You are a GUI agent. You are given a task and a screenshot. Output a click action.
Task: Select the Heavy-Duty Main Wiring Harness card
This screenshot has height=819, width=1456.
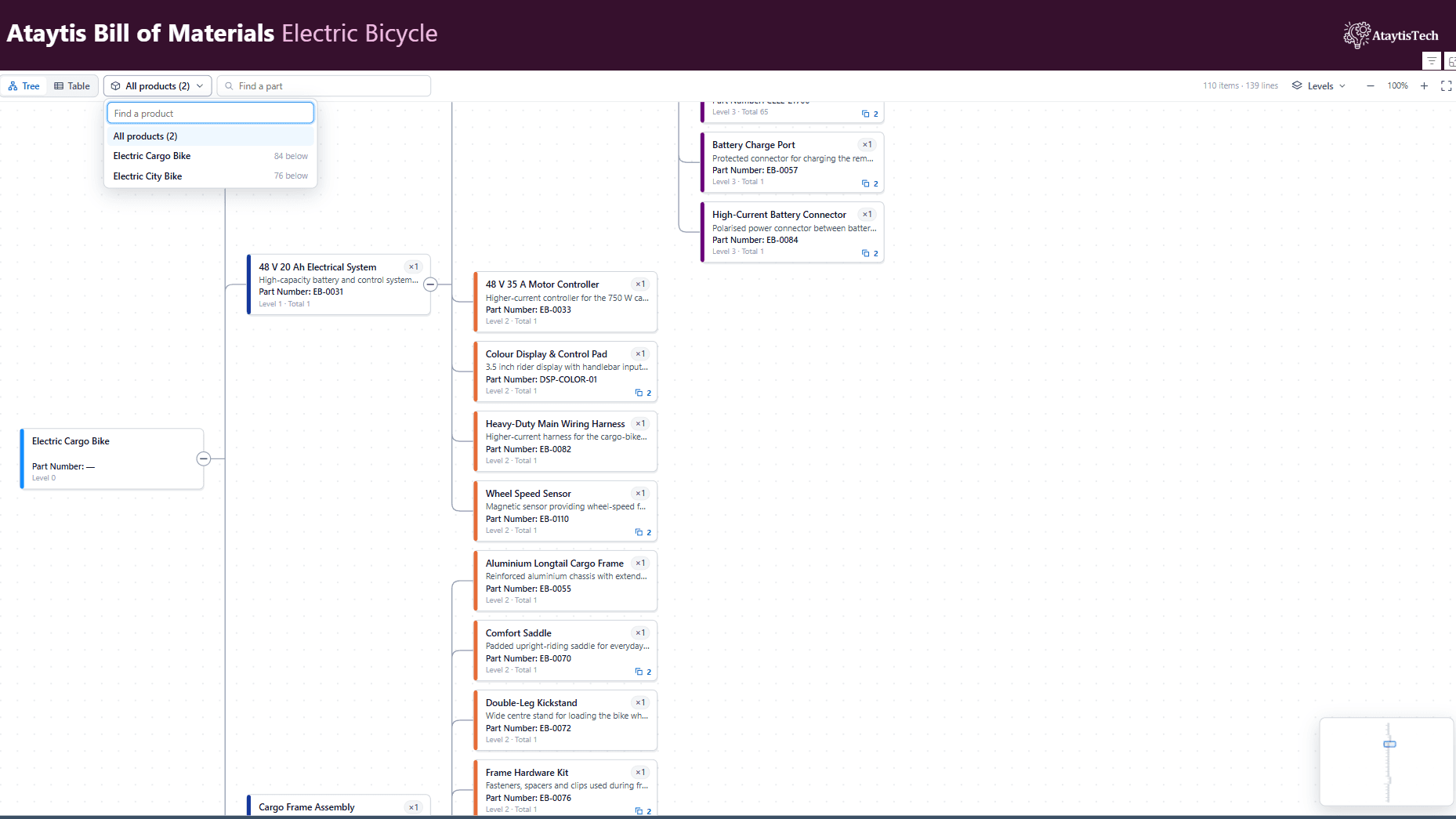pos(565,441)
